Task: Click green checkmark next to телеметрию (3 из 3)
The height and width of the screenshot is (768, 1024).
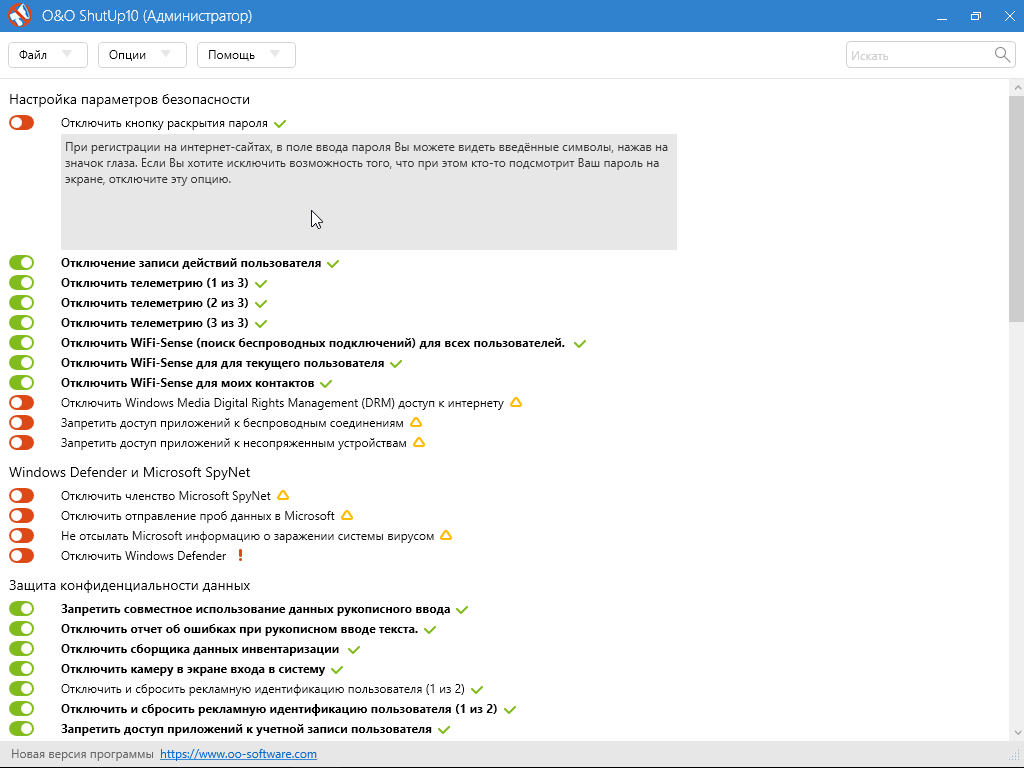Action: [x=261, y=323]
